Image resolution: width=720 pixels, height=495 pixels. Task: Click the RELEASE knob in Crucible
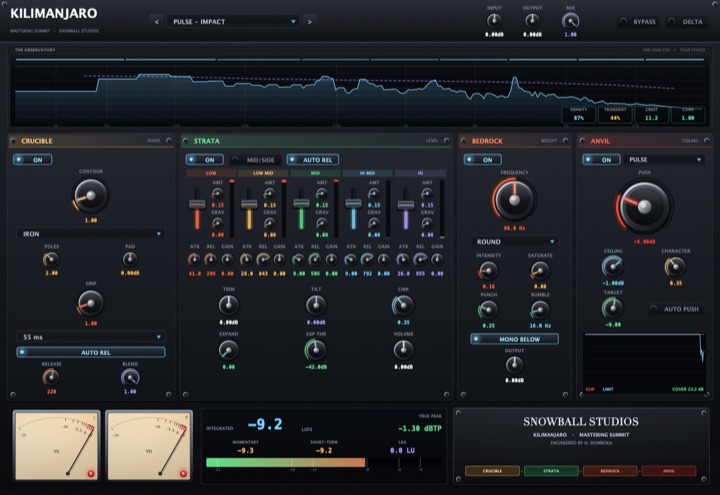tap(51, 377)
